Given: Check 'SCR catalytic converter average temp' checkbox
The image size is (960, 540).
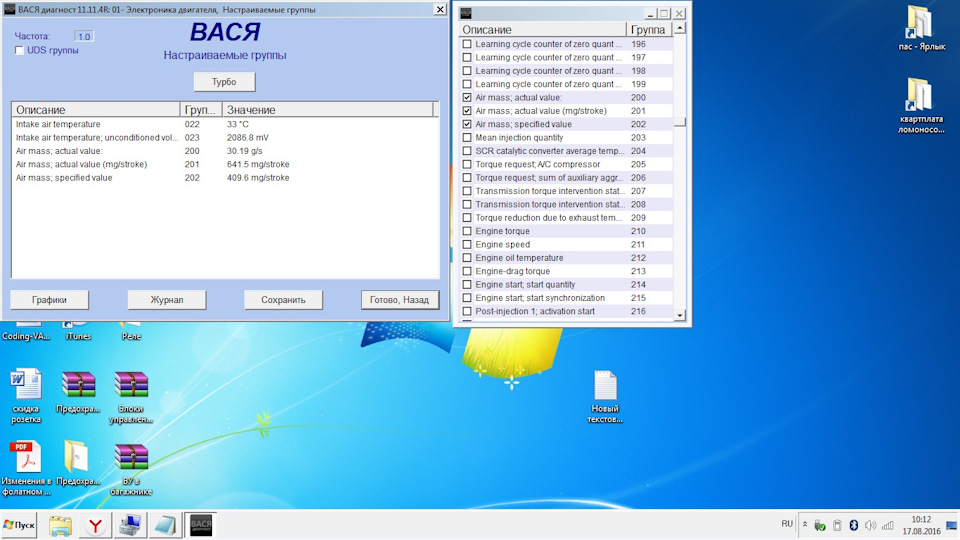Looking at the screenshot, I should point(467,151).
